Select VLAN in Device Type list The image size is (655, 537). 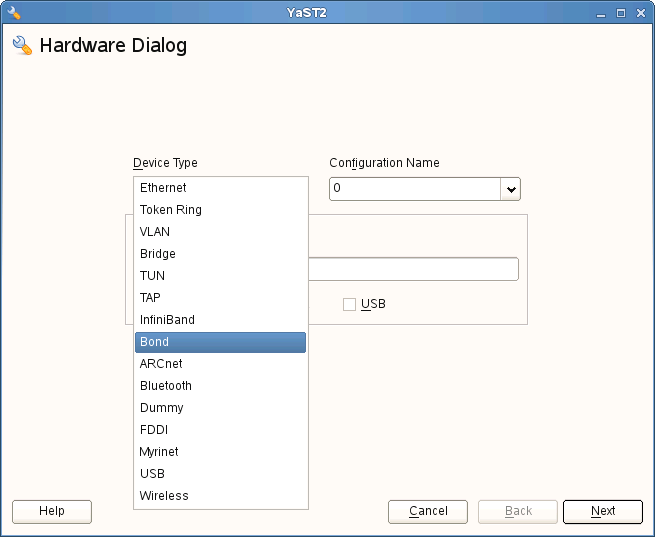[221, 232]
